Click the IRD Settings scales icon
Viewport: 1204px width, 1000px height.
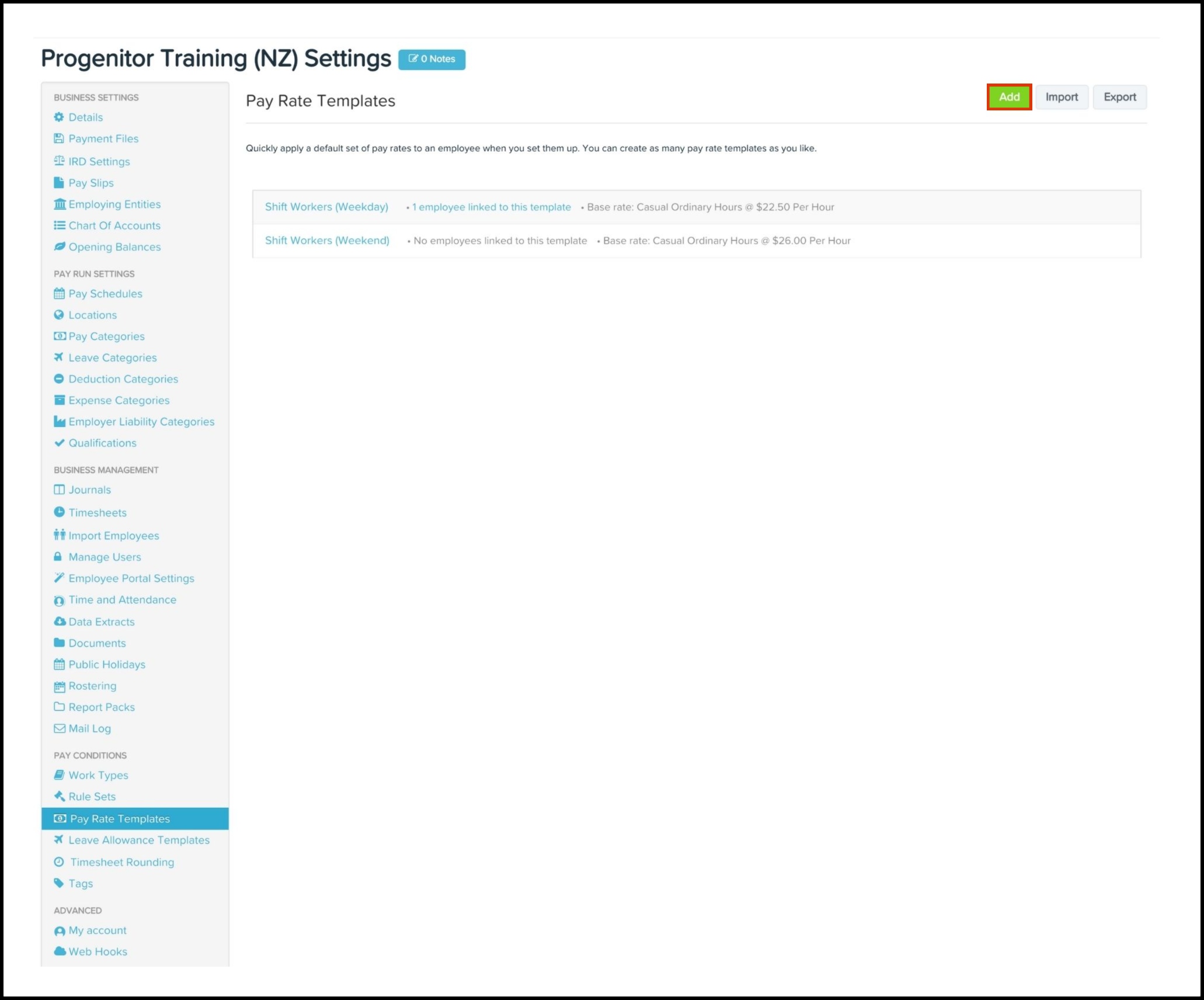59,161
